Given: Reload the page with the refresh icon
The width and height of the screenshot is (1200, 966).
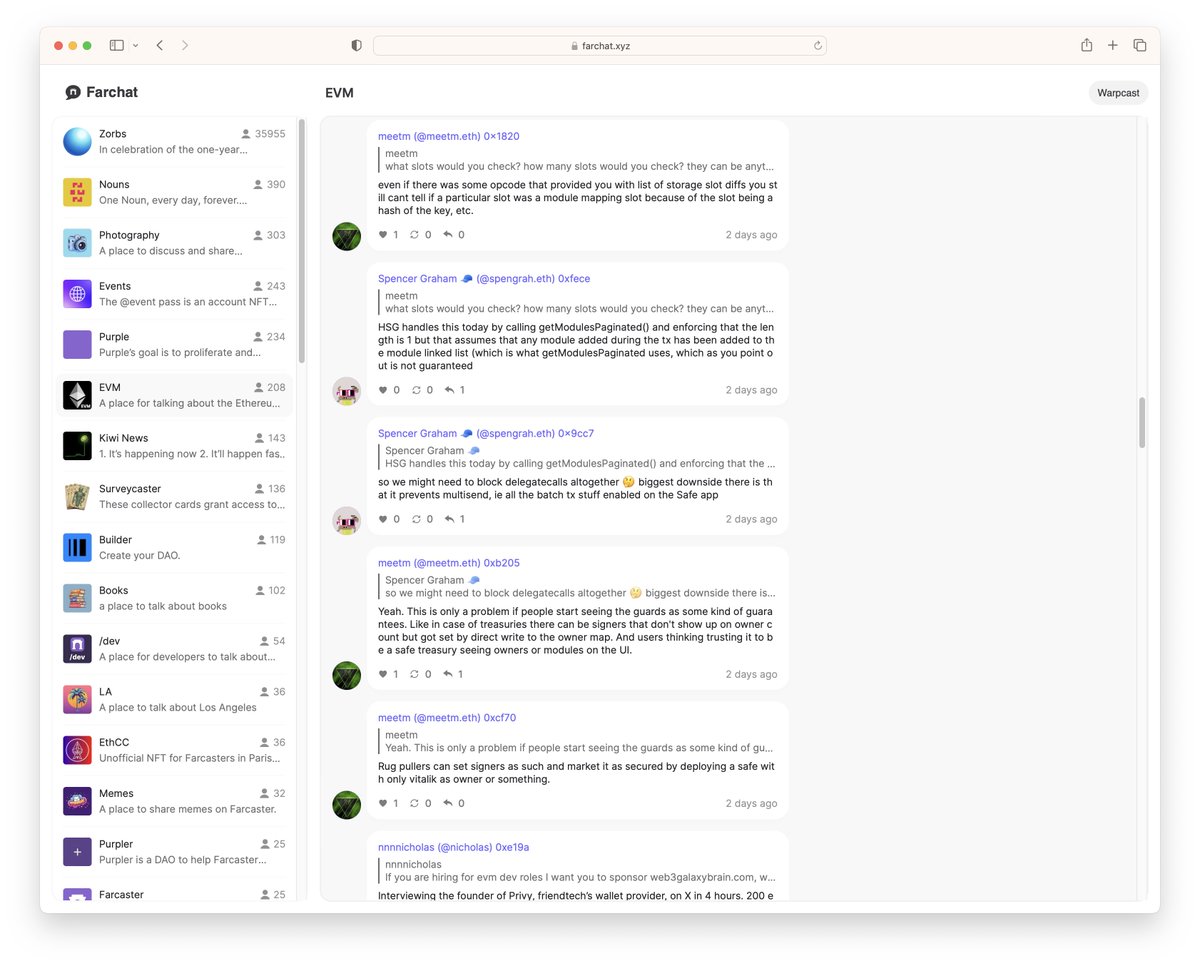Looking at the screenshot, I should click(x=818, y=45).
